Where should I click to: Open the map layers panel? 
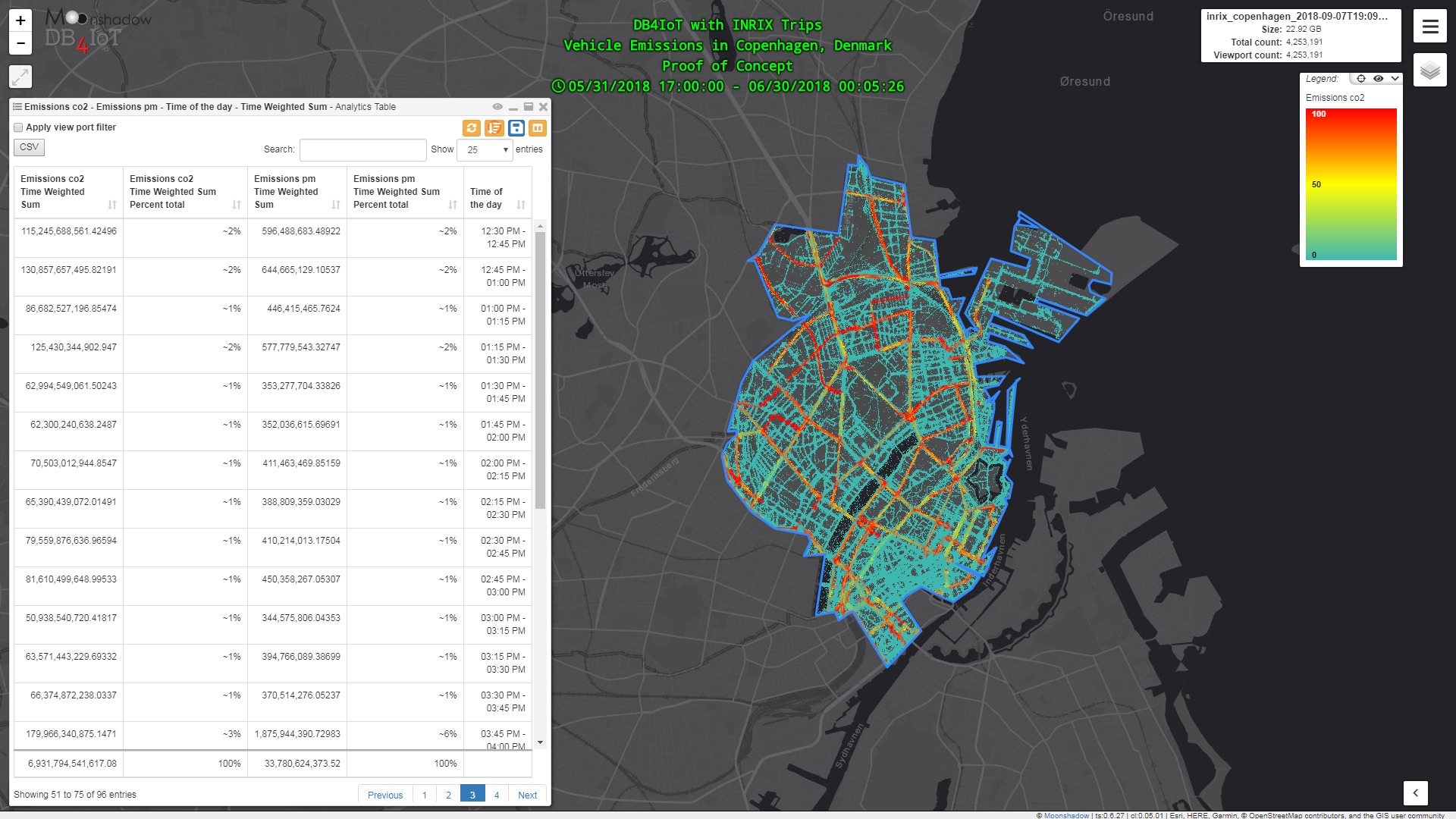click(1430, 71)
